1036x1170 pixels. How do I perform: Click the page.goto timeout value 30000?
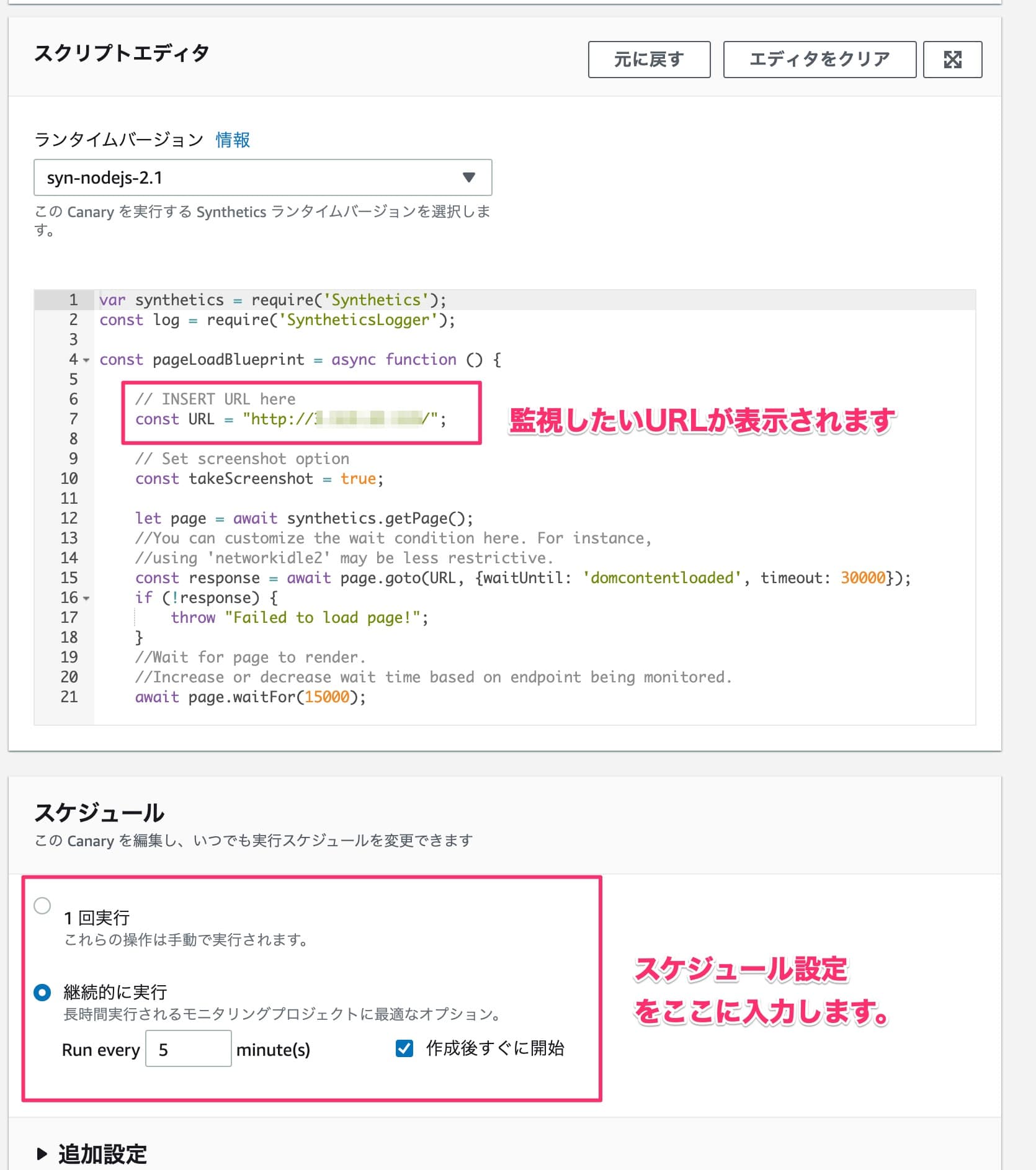coord(862,578)
